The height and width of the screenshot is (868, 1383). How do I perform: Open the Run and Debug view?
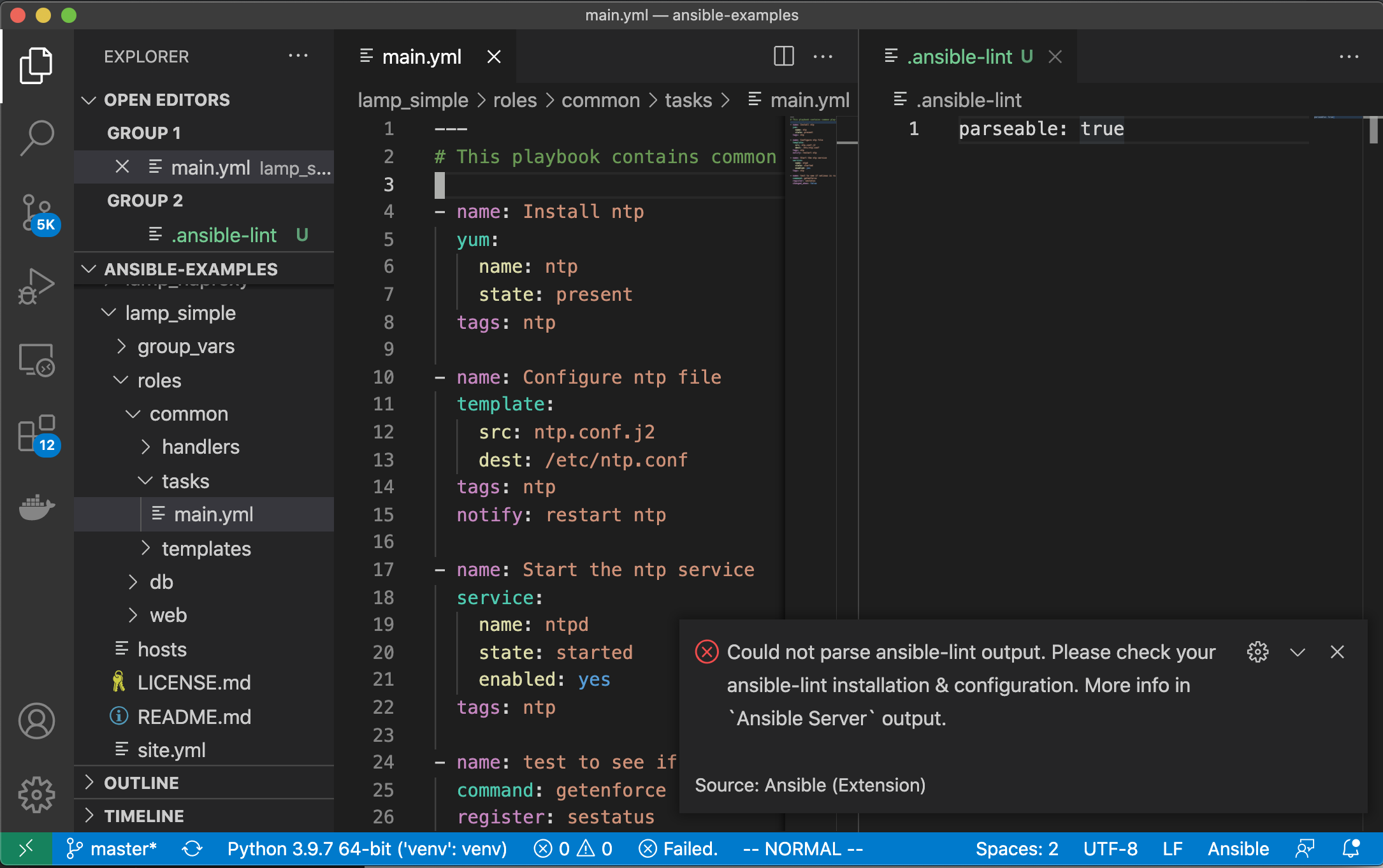pos(36,286)
